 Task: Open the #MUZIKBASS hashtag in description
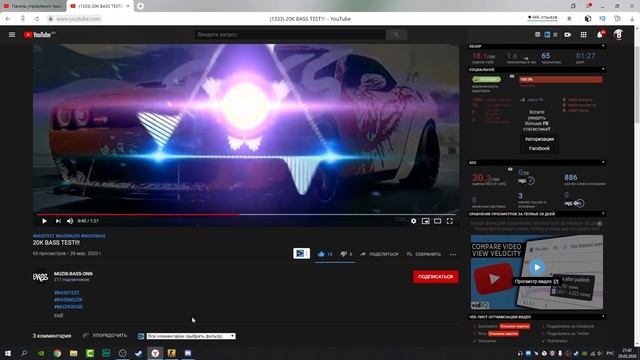point(68,307)
